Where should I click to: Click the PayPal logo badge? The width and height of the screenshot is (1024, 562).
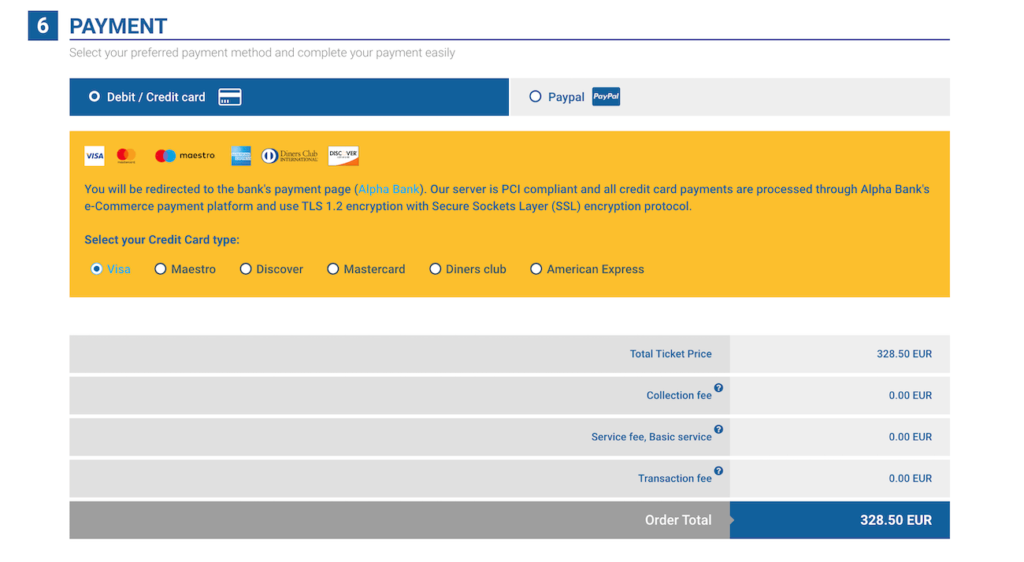[606, 97]
